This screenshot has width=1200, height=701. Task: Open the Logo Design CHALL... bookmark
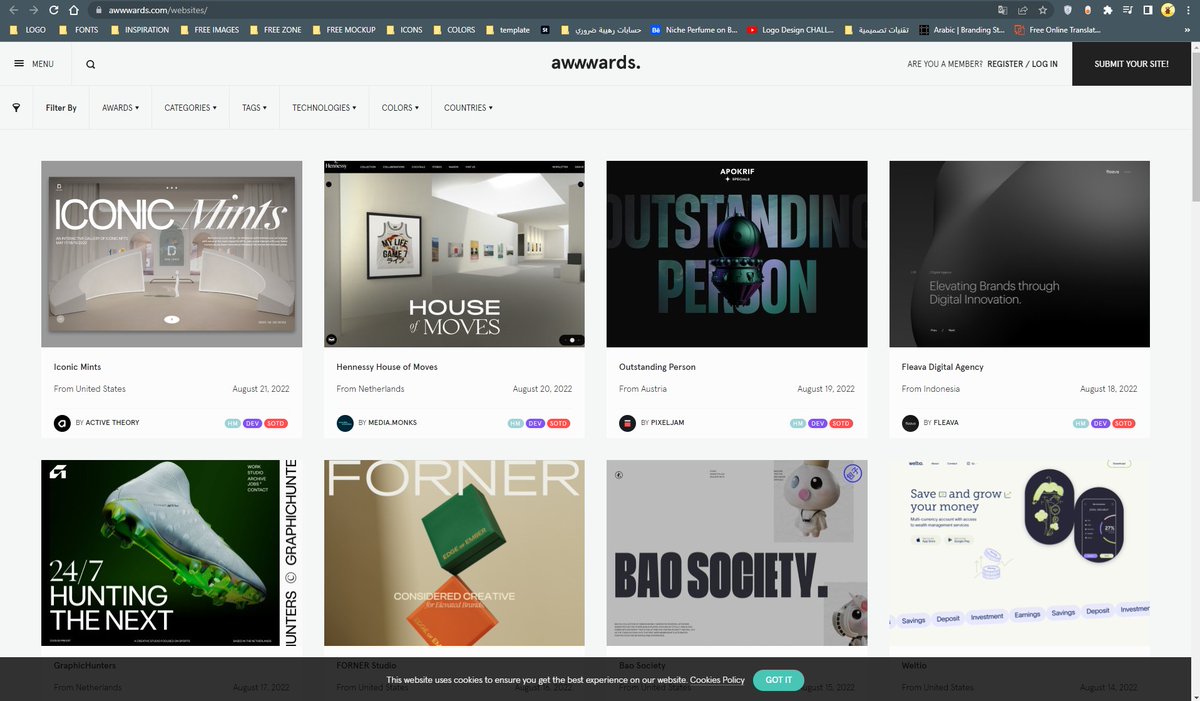click(x=790, y=30)
